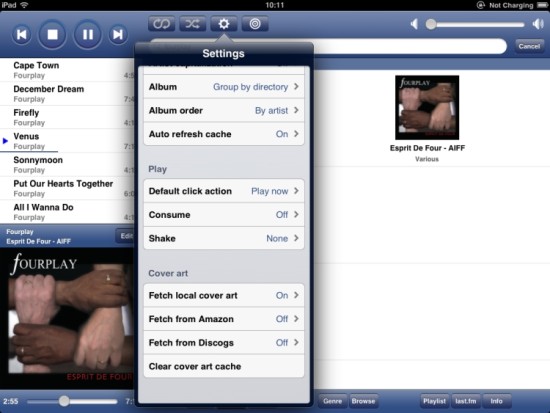The height and width of the screenshot is (413, 550).
Task: Pause the current song
Action: 88,34
